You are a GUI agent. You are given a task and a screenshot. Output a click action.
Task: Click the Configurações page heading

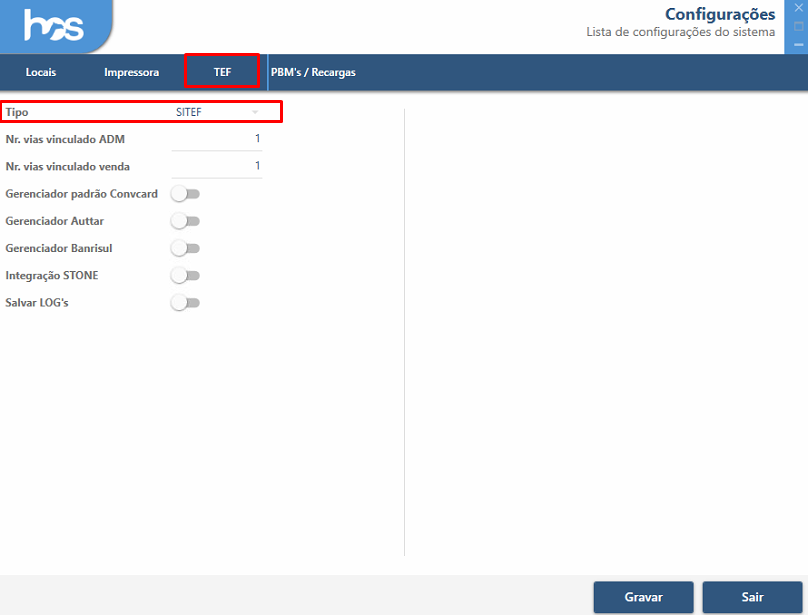click(x=720, y=14)
